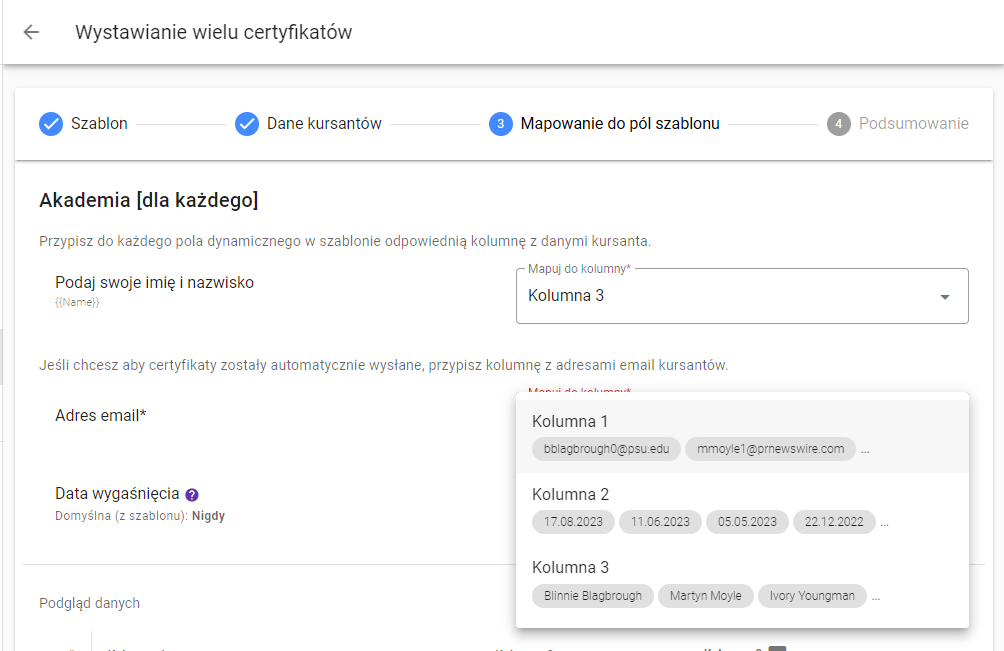Click the 22.12.2022 date chip
1004x651 pixels.
pos(834,522)
